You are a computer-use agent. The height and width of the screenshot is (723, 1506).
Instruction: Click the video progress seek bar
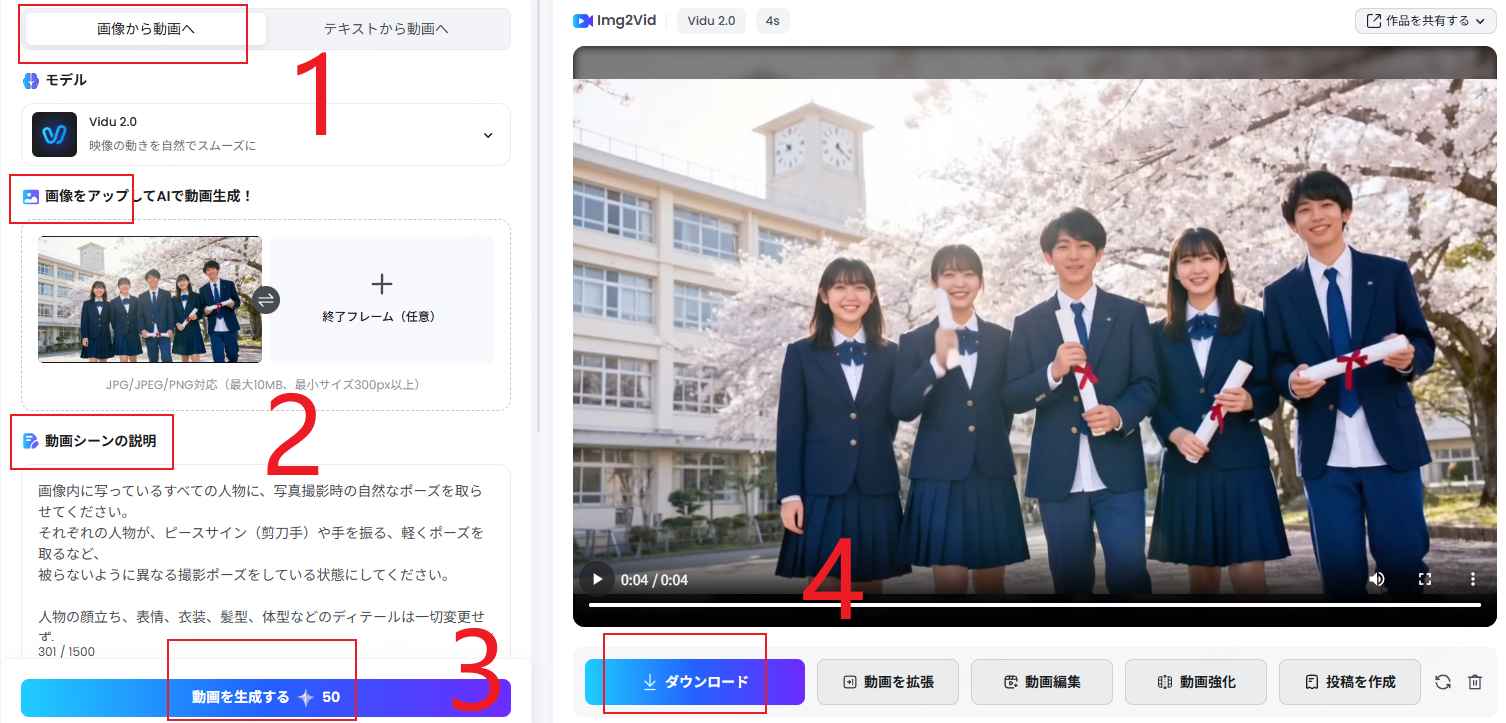point(1034,605)
